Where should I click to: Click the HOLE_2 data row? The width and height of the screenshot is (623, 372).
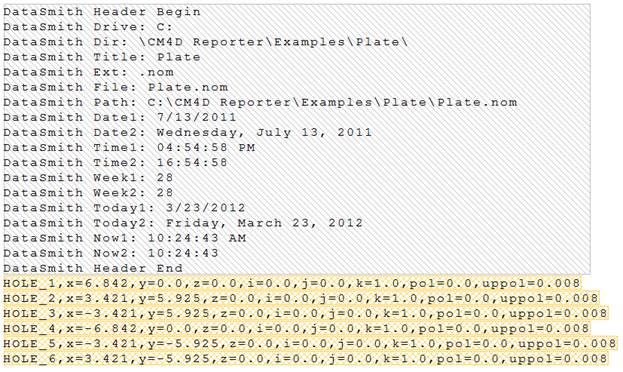[x=301, y=298]
